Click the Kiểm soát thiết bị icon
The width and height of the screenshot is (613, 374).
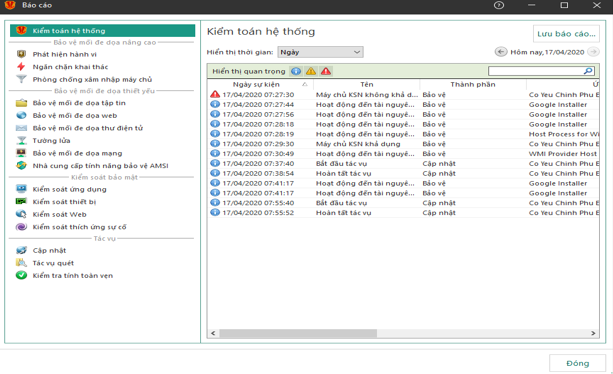tap(21, 201)
